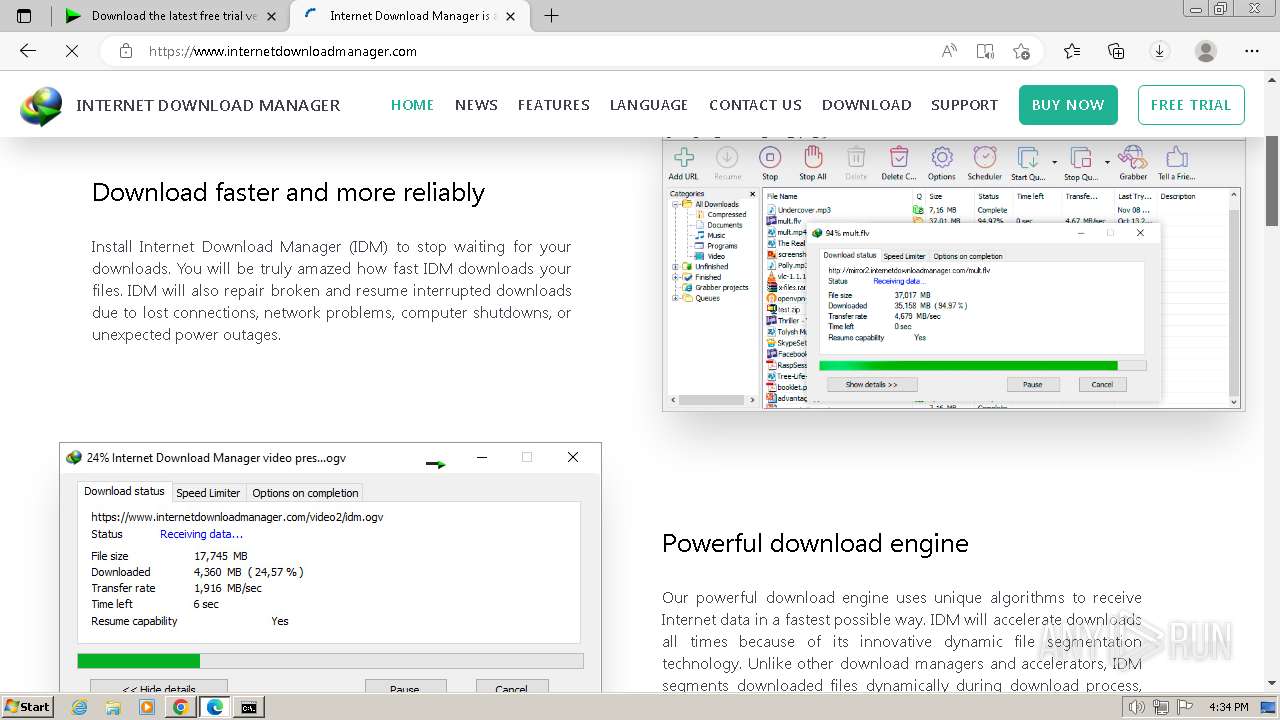The height and width of the screenshot is (720, 1280).
Task: Launch Internet Explorer from the taskbar
Action: tap(79, 707)
